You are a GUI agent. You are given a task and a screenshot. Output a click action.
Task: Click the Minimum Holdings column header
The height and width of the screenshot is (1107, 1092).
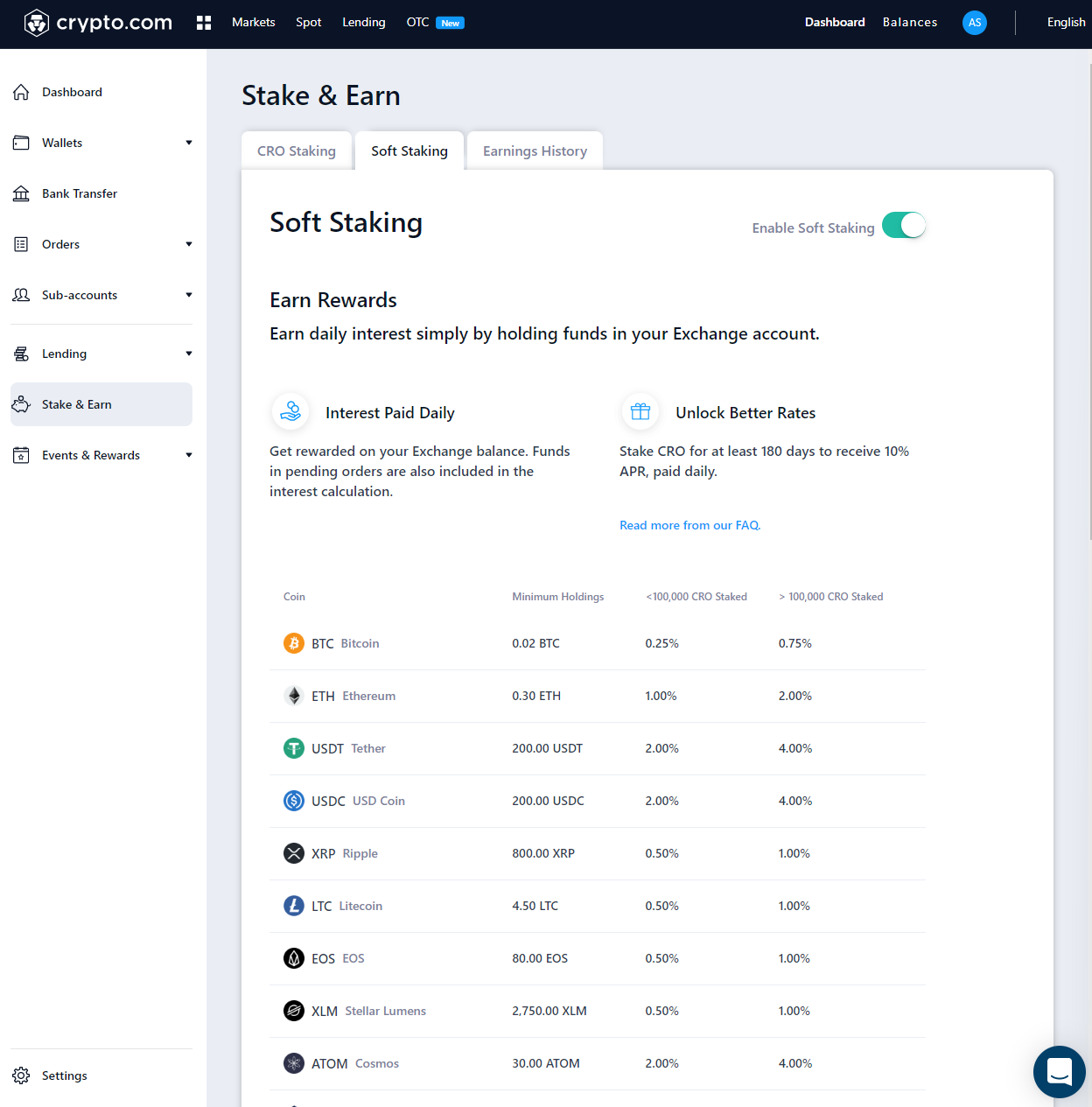coord(558,597)
